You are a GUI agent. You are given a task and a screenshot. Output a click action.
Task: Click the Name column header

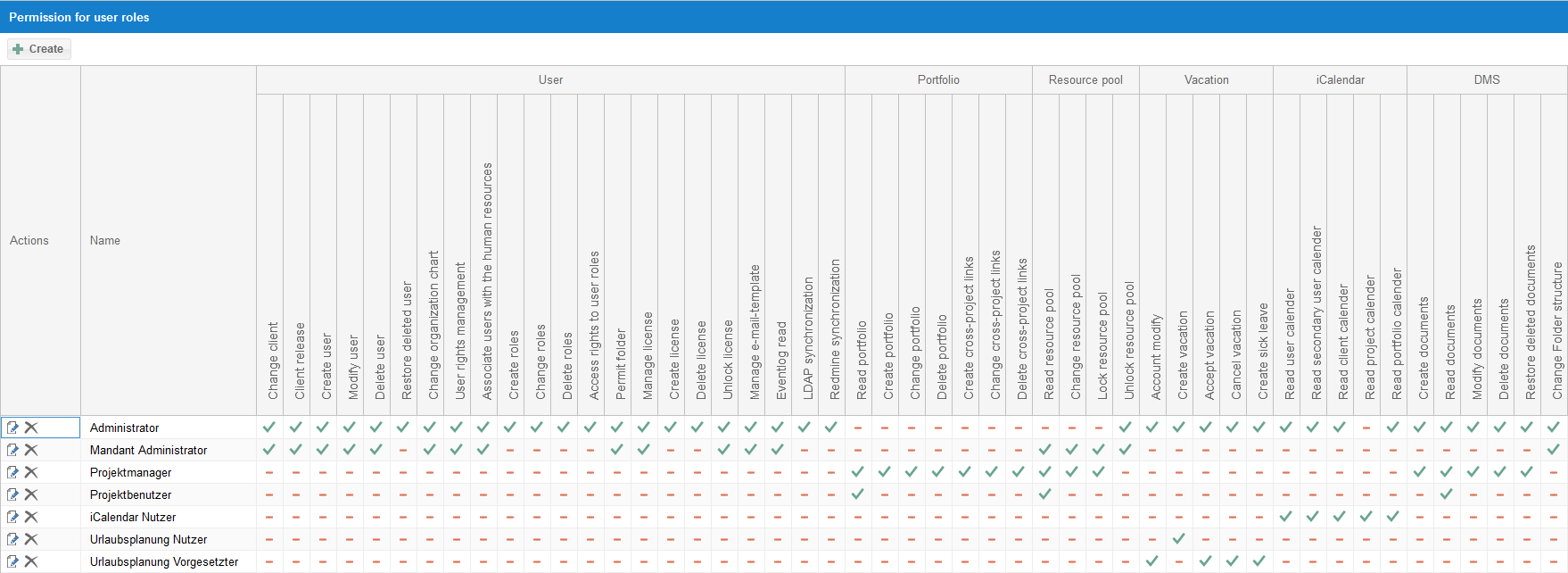[169, 241]
